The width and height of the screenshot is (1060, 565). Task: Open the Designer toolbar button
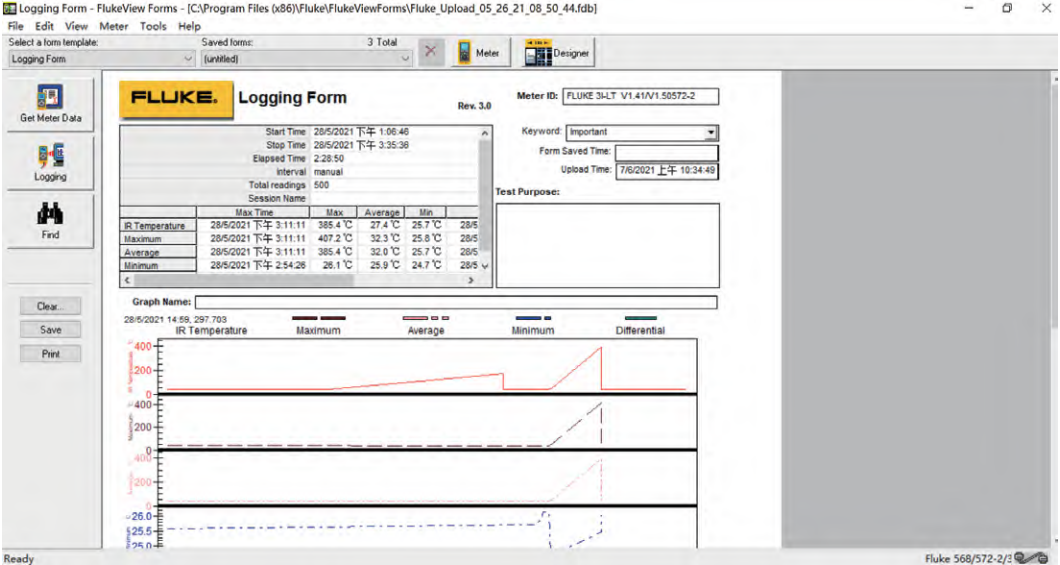(558, 53)
